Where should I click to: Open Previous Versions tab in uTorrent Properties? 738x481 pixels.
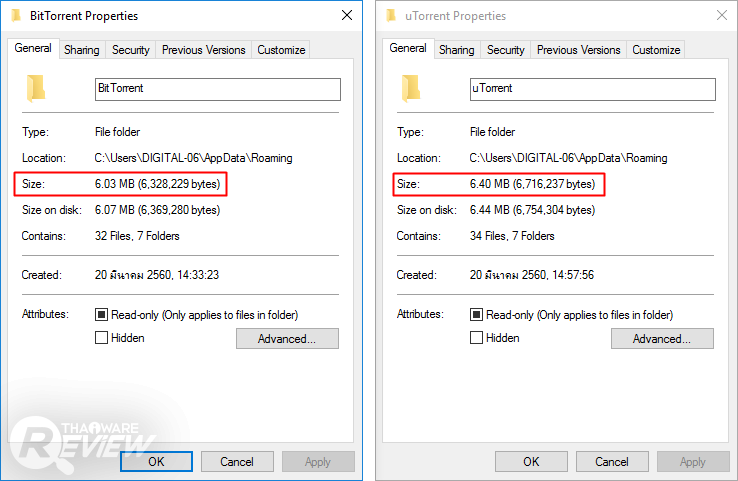pyautogui.click(x=578, y=50)
